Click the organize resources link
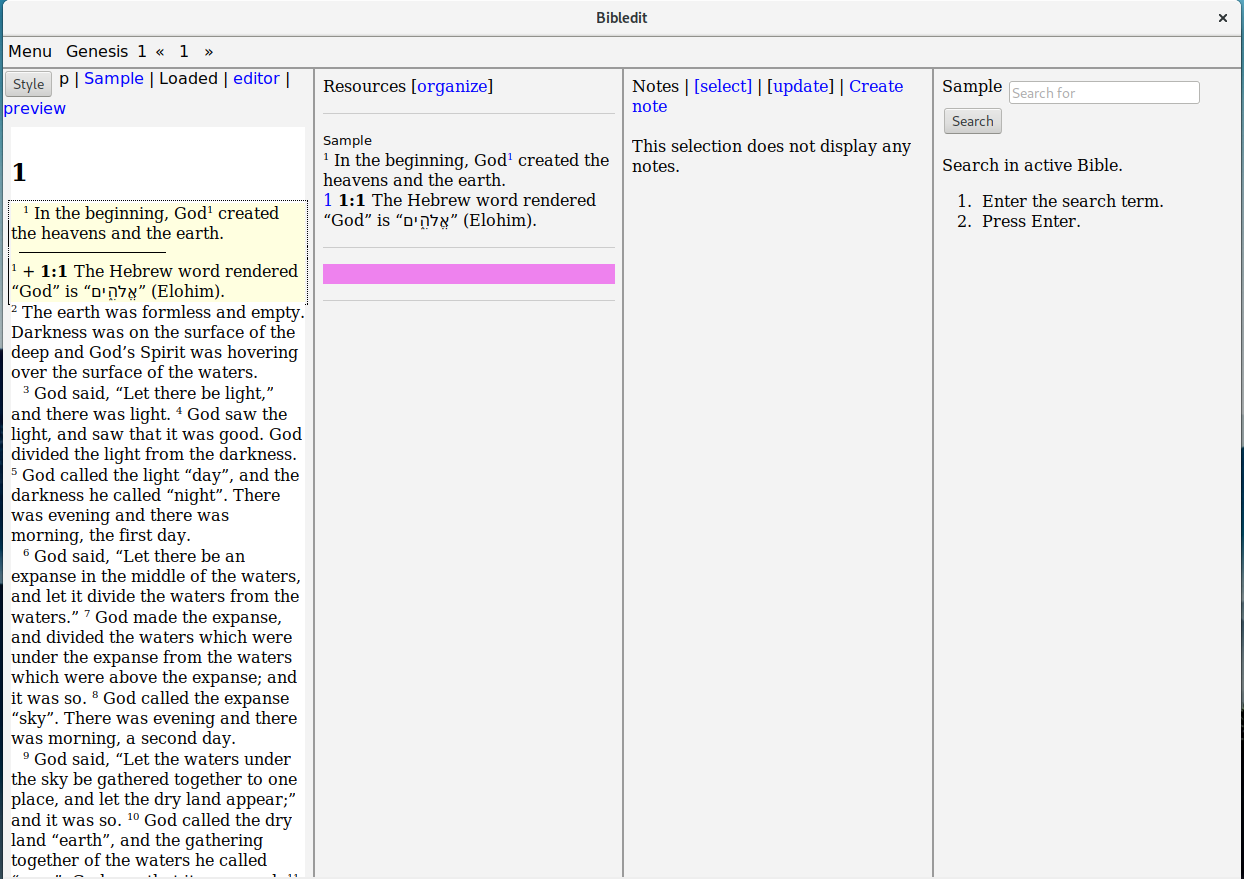1244x879 pixels. click(x=452, y=86)
